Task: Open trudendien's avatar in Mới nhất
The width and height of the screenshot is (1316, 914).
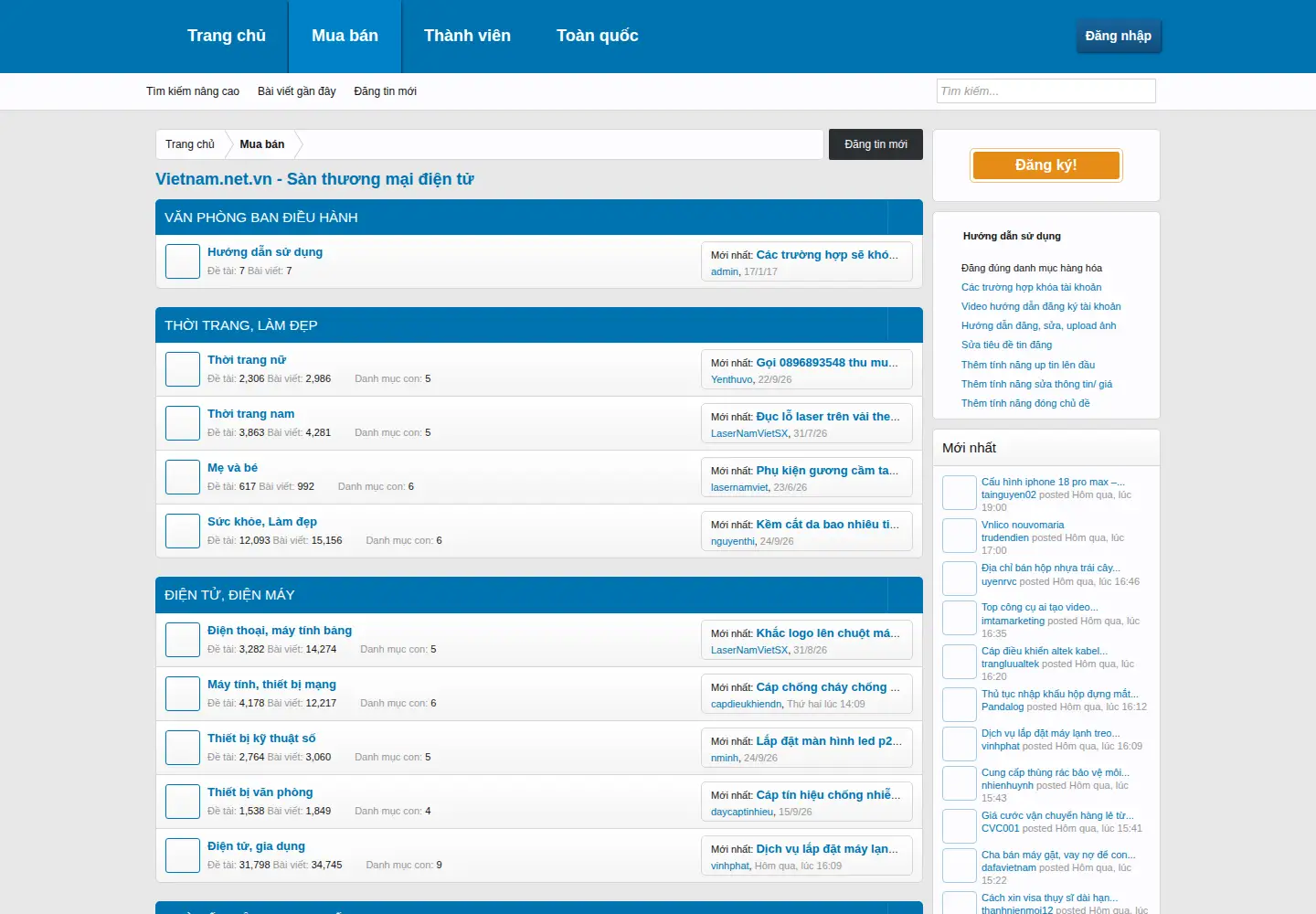Action: (960, 536)
